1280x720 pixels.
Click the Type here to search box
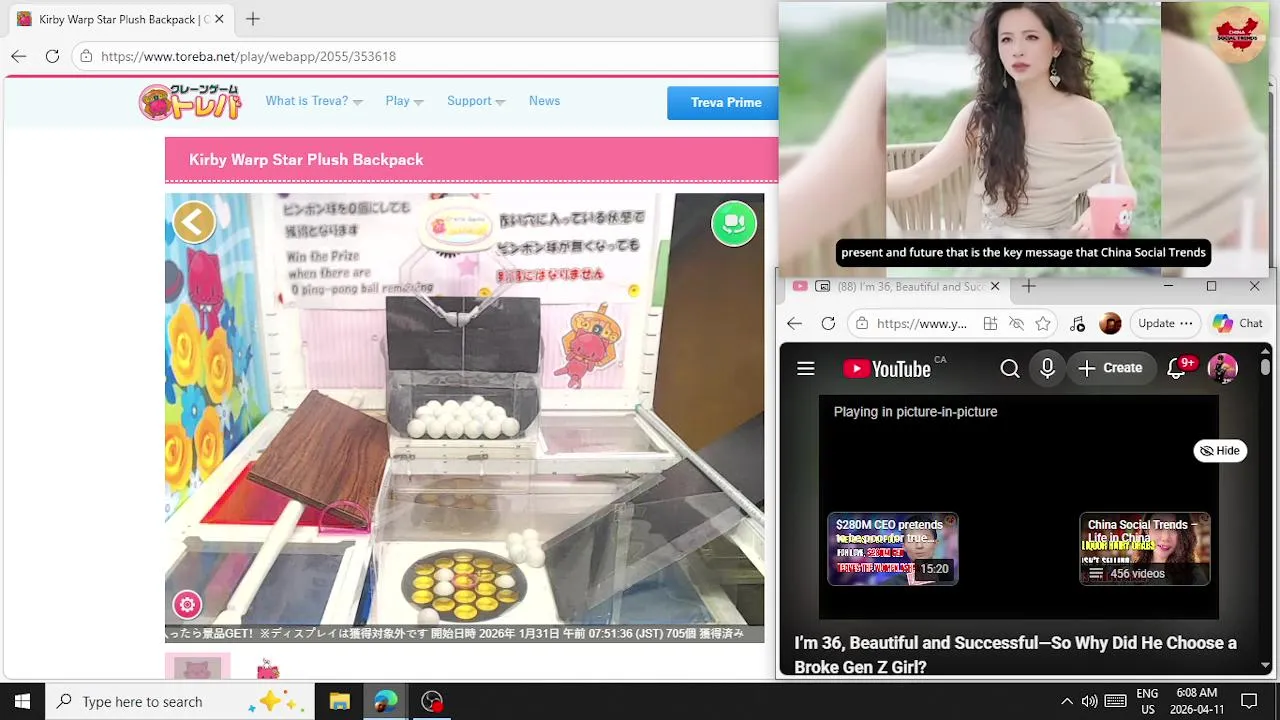tap(180, 702)
